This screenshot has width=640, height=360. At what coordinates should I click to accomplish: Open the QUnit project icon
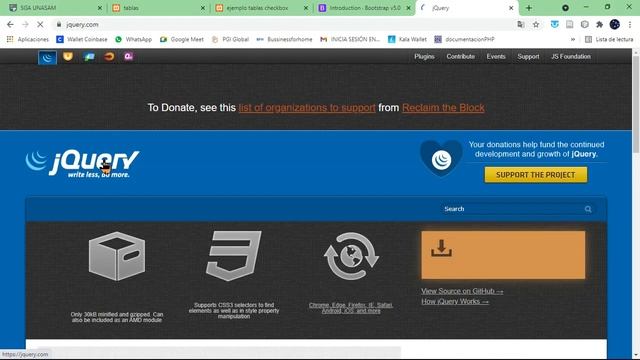point(129,57)
